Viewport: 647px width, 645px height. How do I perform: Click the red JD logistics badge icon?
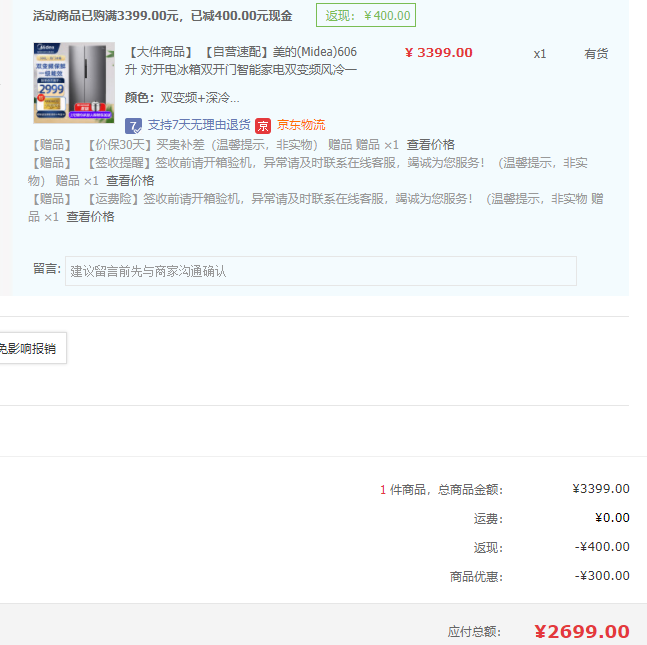[x=263, y=126]
